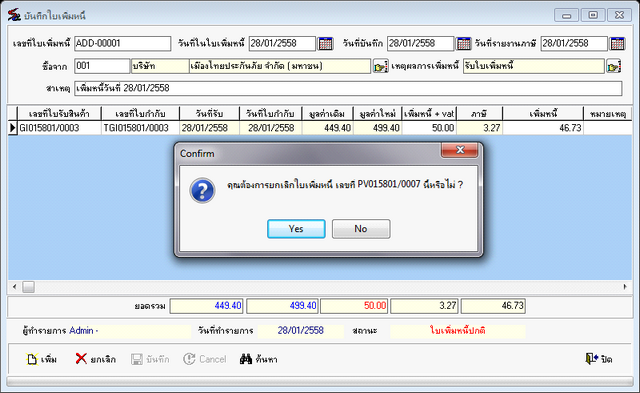Click the เลขที่ใบเพิ่มหนี้ ADD-00001 field
640x393 pixels.
pyautogui.click(x=122, y=43)
